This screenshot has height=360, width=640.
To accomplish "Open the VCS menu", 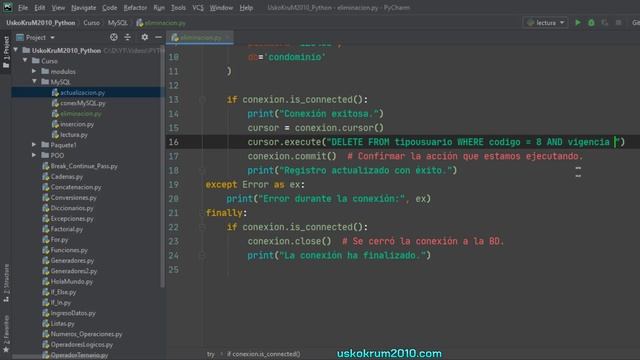I will [x=198, y=8].
